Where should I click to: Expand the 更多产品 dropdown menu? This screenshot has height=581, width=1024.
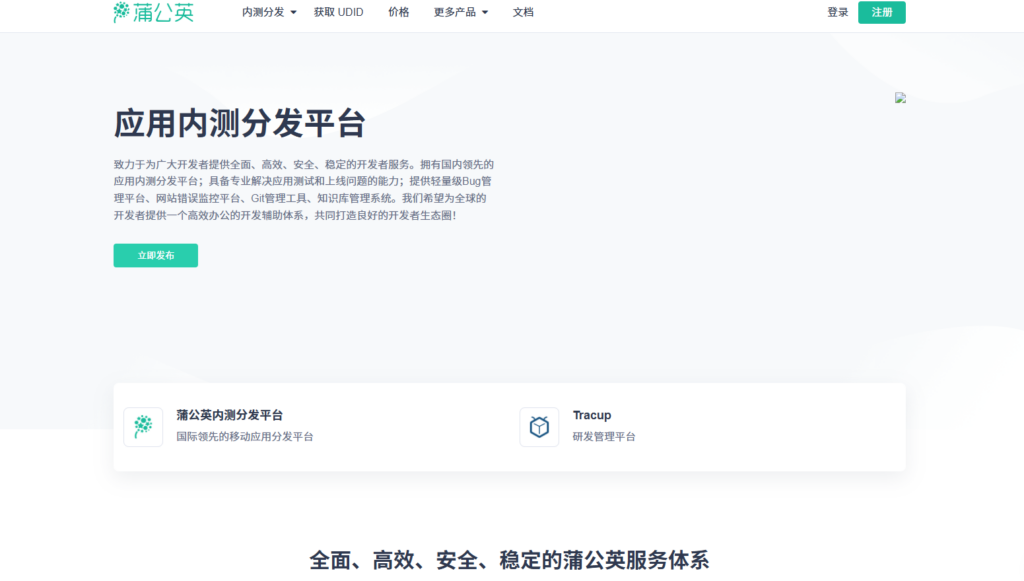click(455, 14)
